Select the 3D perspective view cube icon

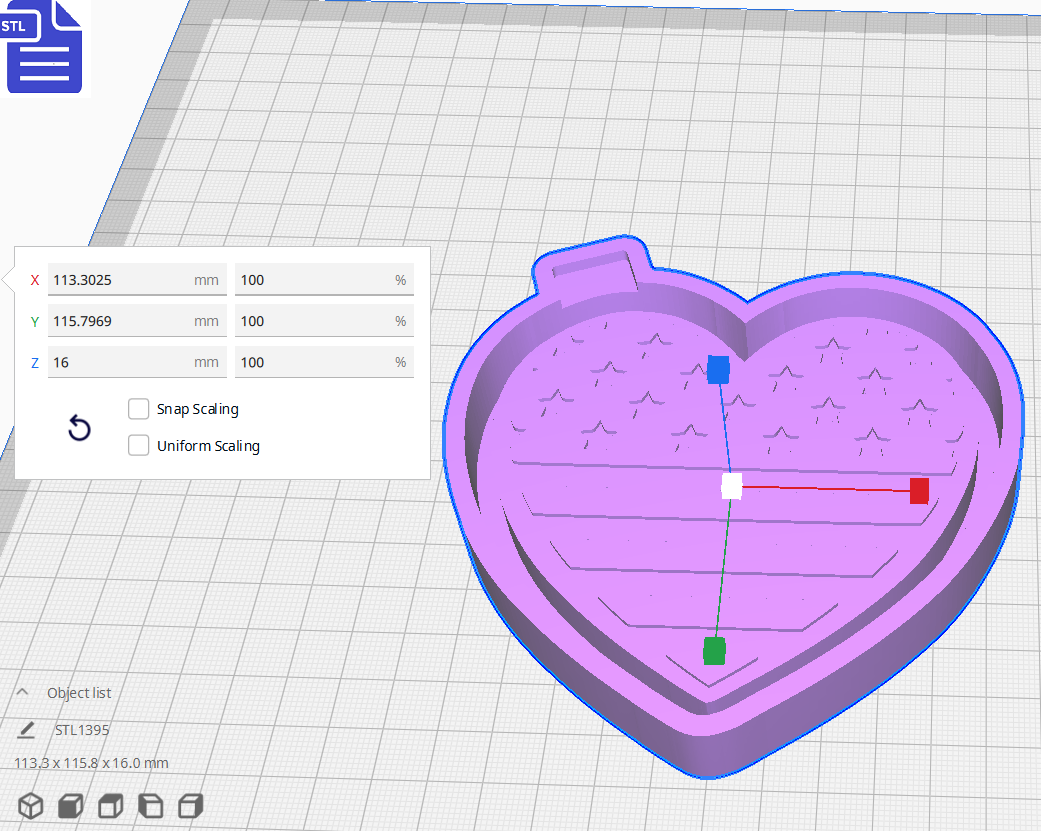[31, 806]
